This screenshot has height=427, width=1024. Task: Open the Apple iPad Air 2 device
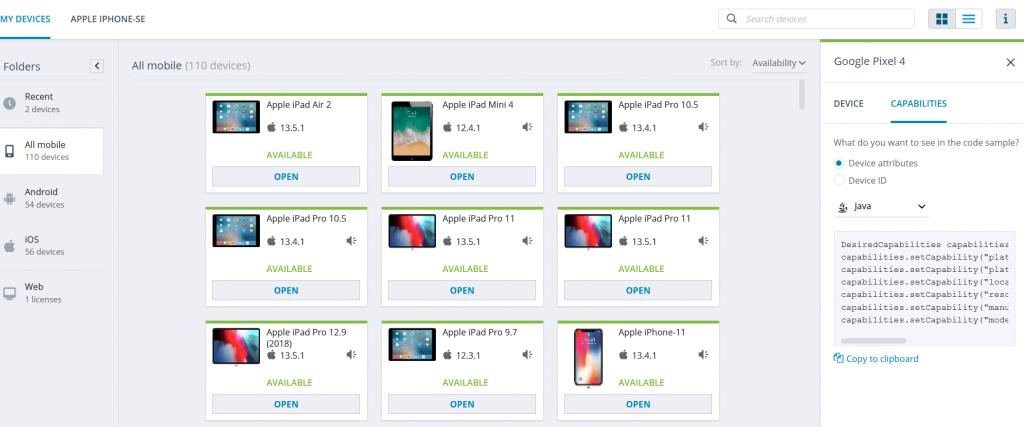(x=286, y=177)
